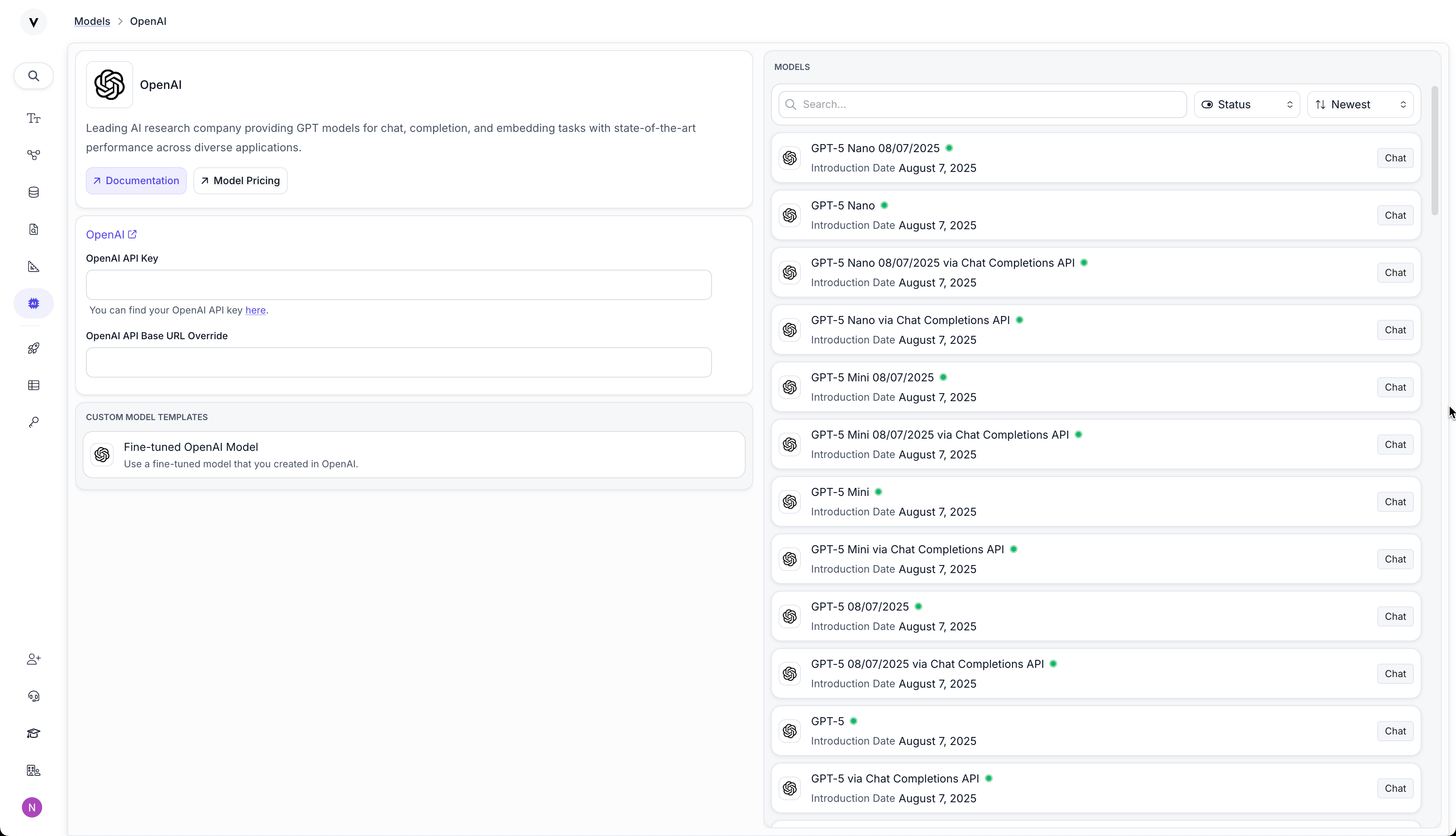Click the OpenAI breadcrumb label

[x=148, y=21]
